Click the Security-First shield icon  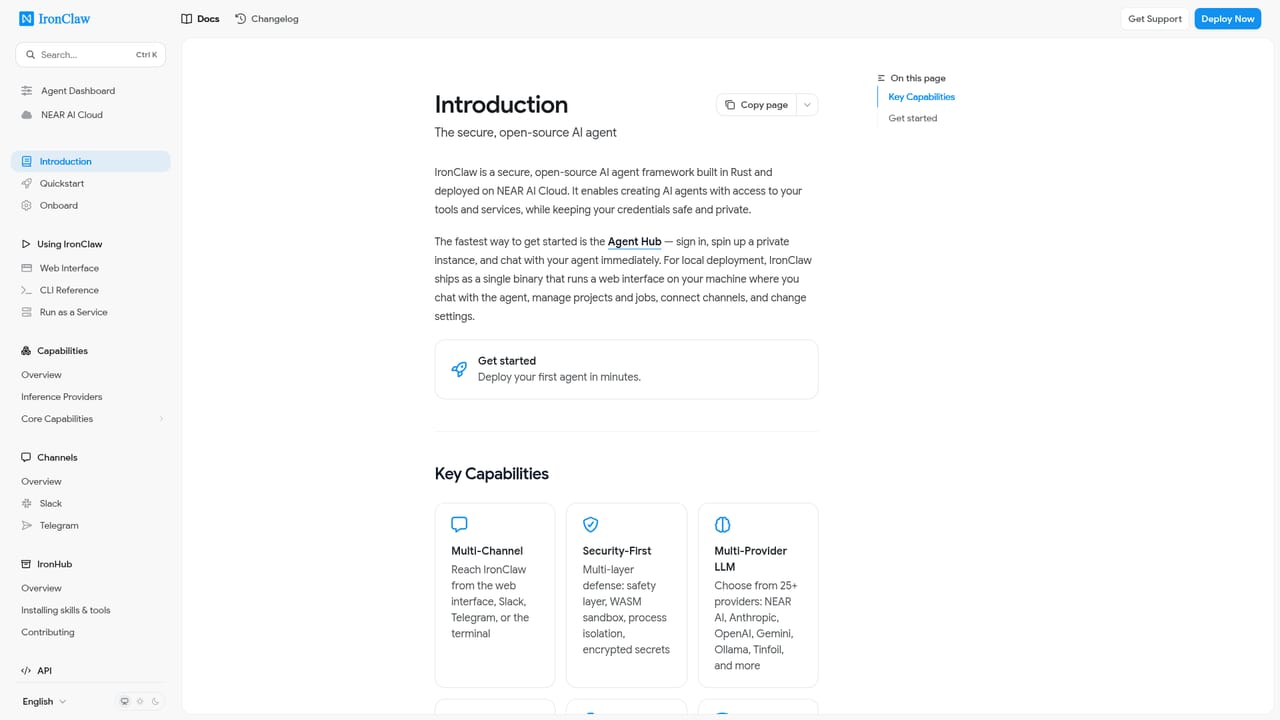591,524
